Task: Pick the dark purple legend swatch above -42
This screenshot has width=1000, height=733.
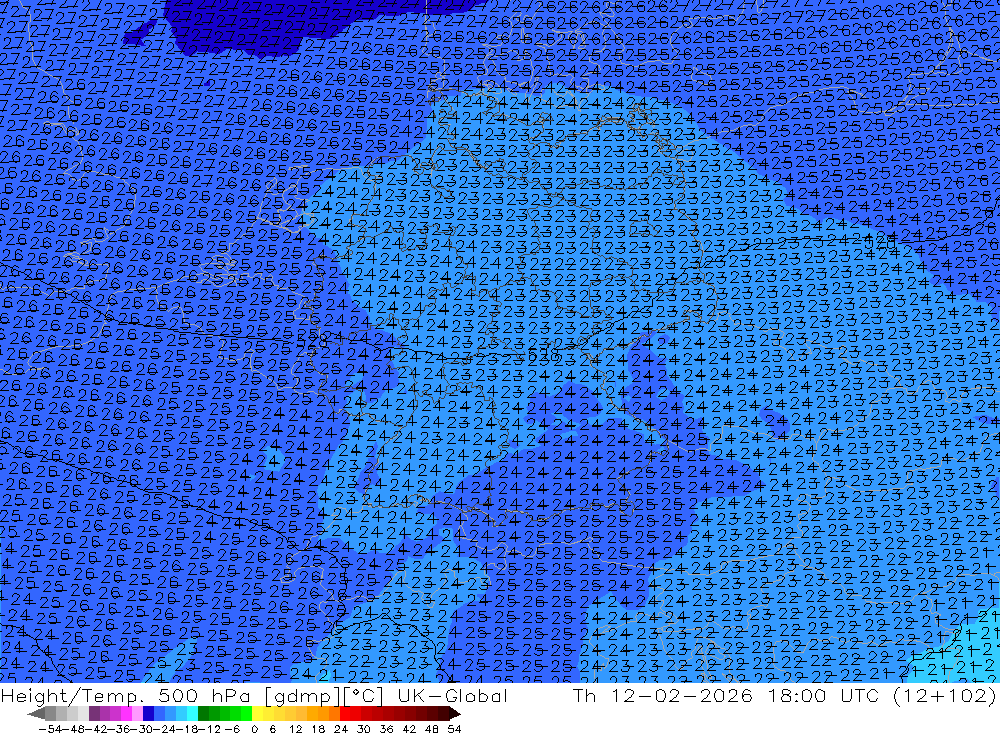Action: [94, 713]
